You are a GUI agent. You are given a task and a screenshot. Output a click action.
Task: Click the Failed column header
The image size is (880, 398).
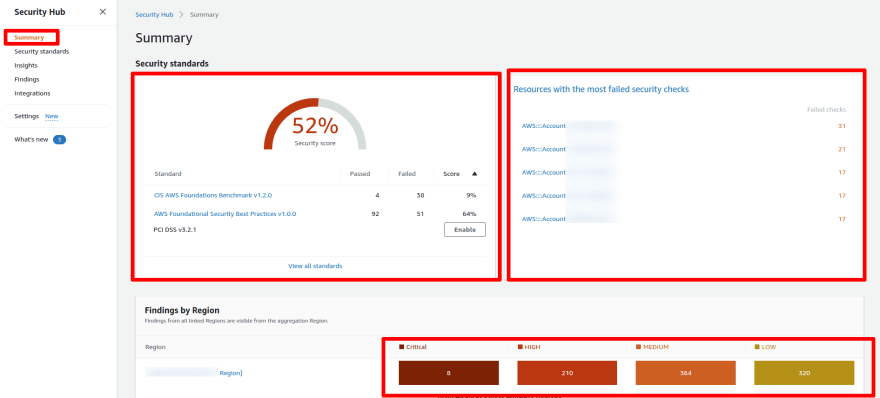point(407,174)
